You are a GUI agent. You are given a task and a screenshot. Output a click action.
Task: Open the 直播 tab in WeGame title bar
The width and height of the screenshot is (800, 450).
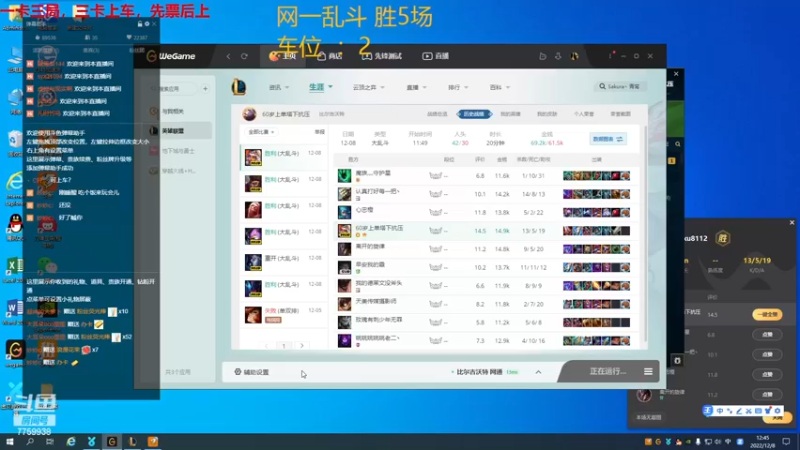point(436,56)
